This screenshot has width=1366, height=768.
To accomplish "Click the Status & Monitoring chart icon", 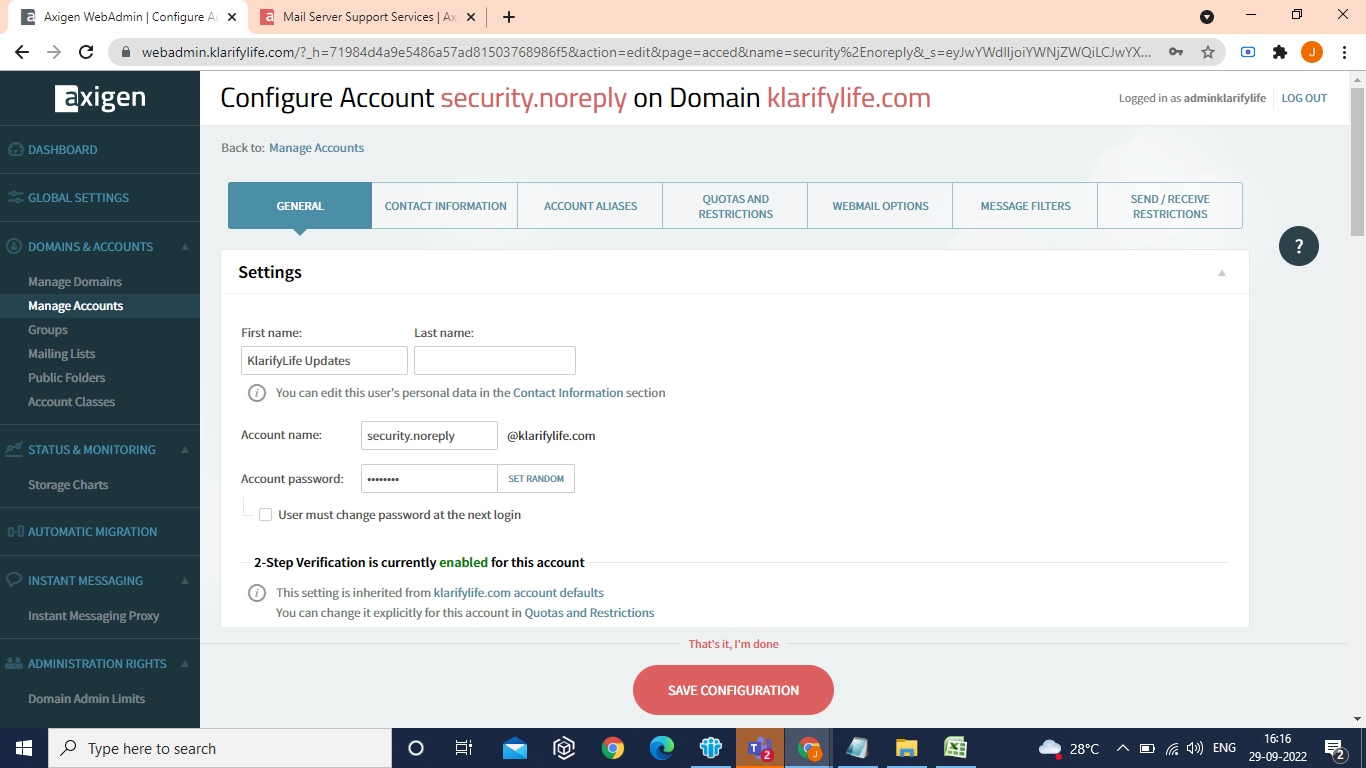I will point(15,450).
